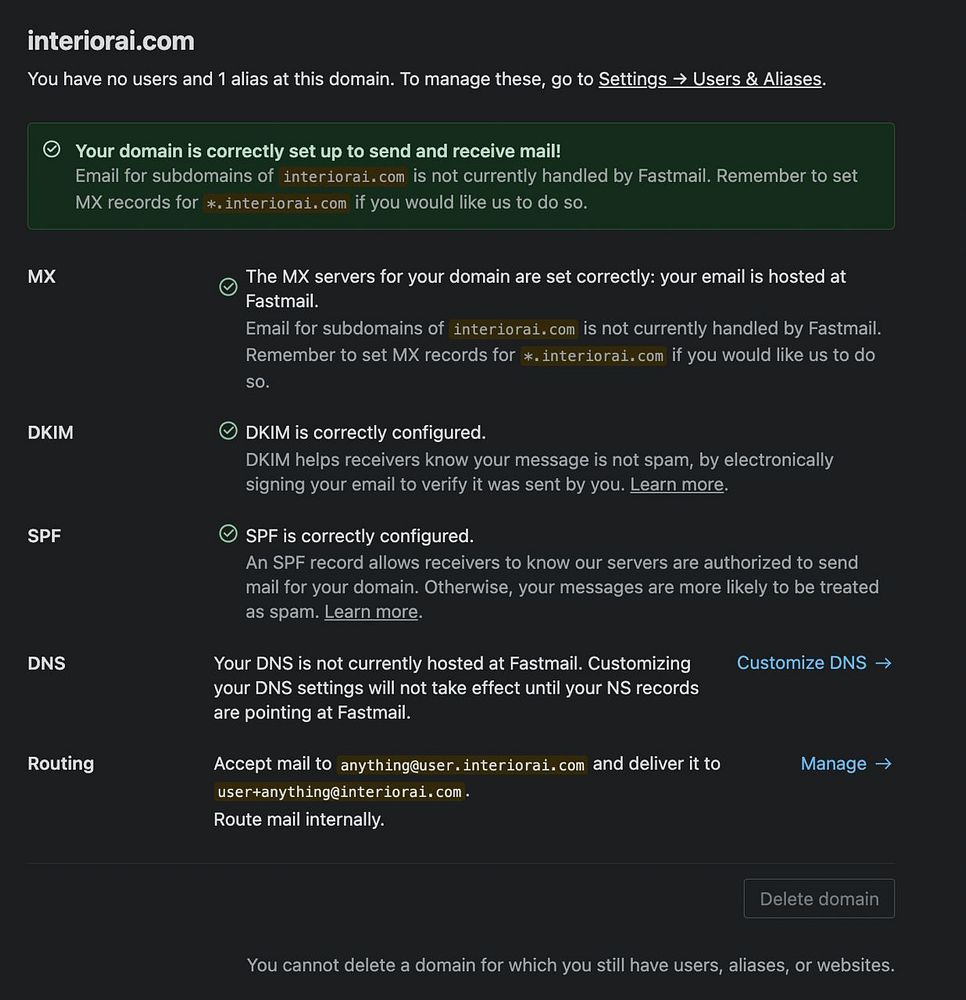This screenshot has height=1000, width=966.
Task: Open the SPF Learn more link
Action: pyautogui.click(x=371, y=611)
